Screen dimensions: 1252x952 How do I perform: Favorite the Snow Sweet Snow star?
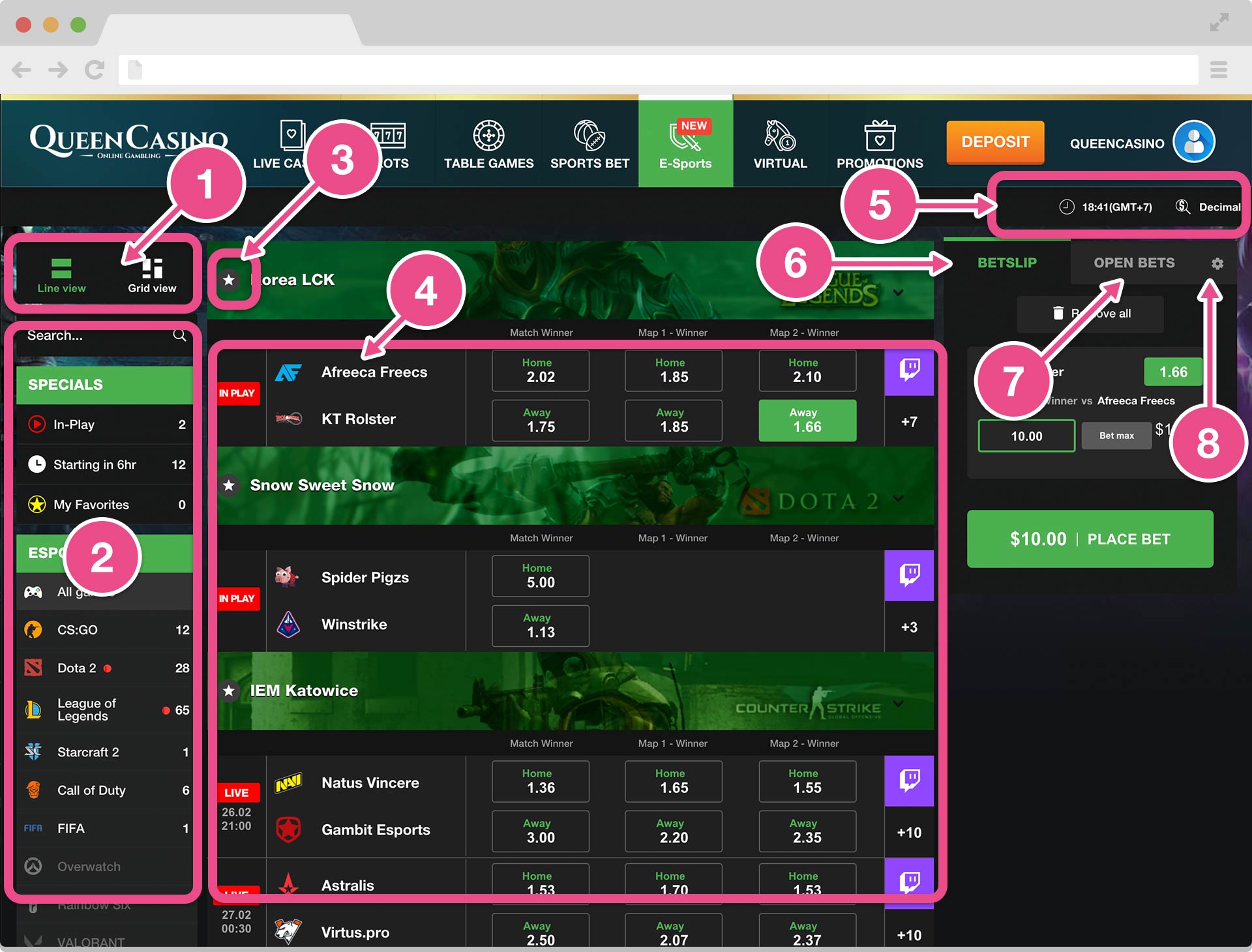[229, 485]
